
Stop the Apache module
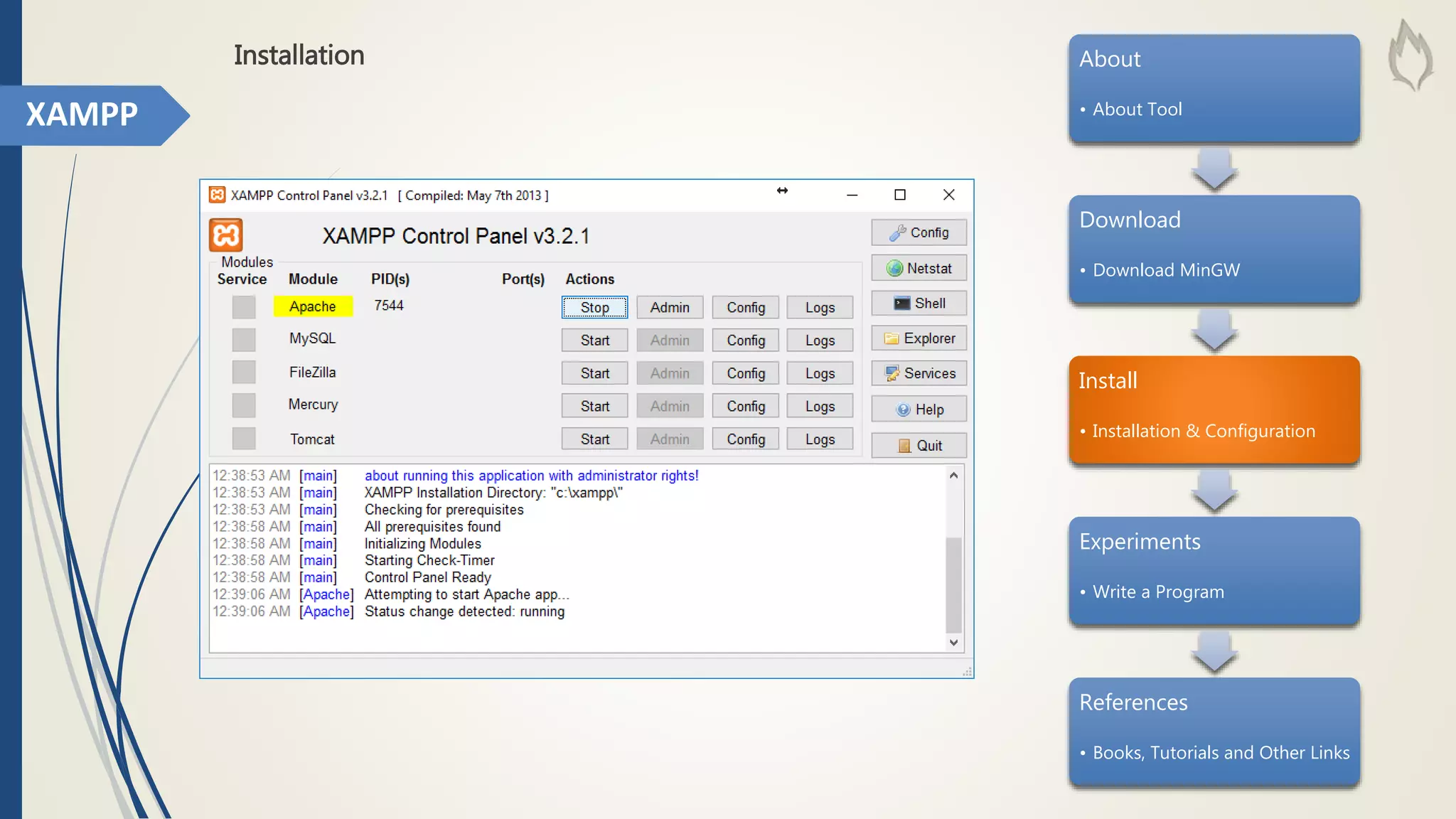594,308
